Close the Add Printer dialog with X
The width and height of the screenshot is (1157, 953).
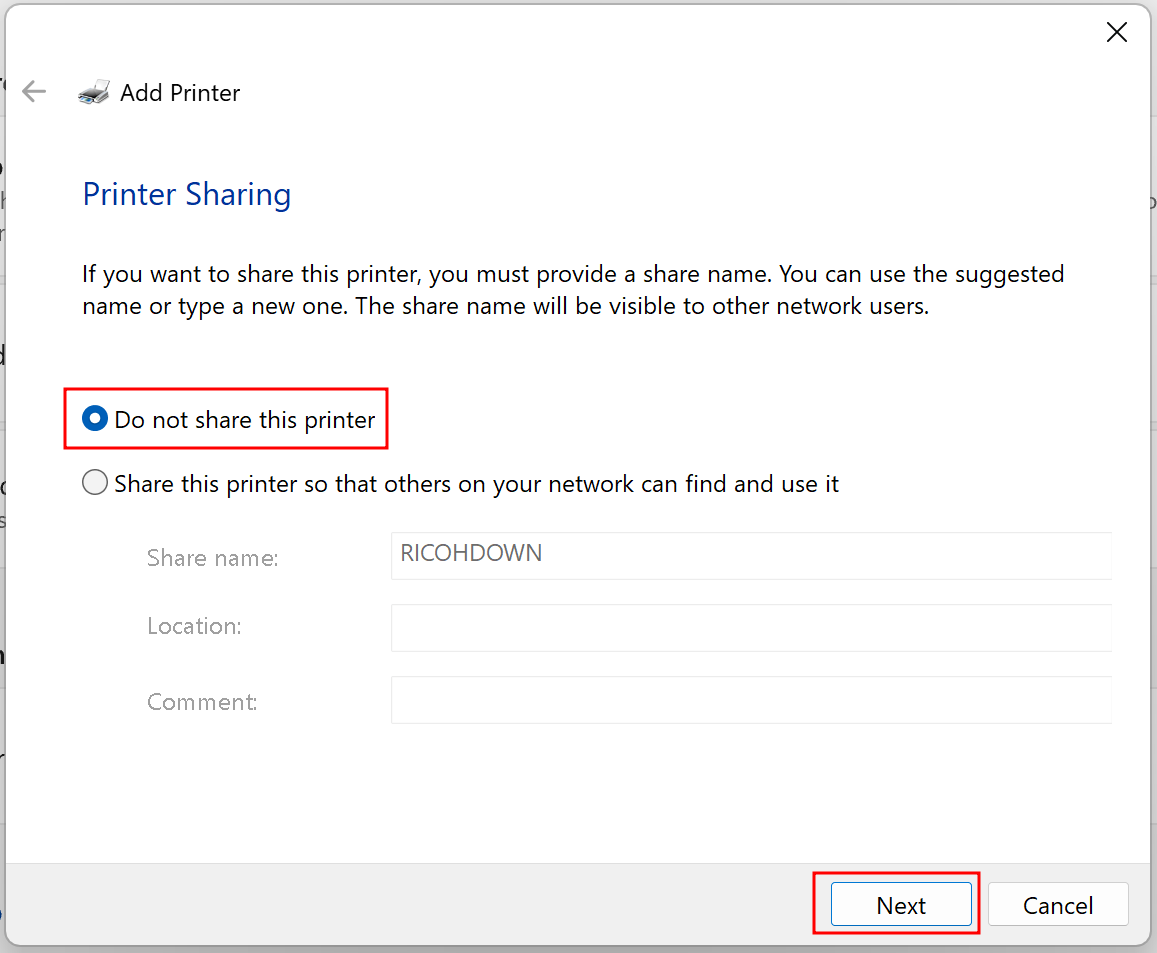tap(1116, 32)
